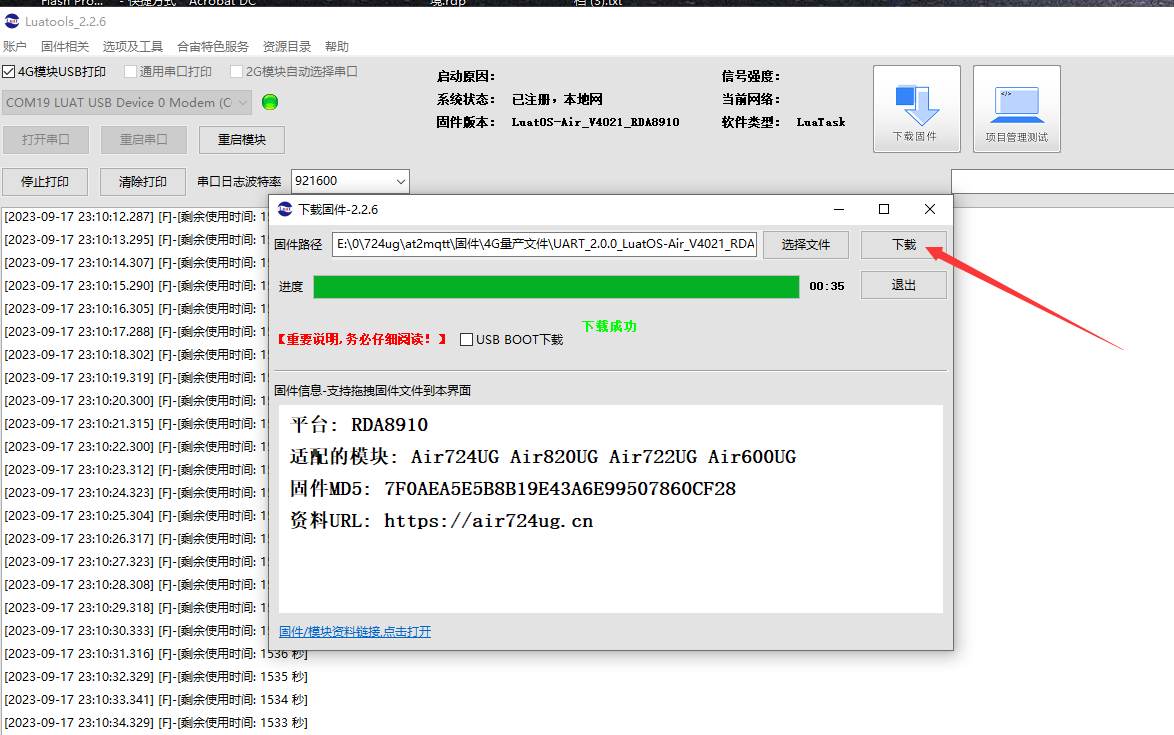This screenshot has width=1174, height=735.
Task: Click the 打开串口 button
Action: 46,140
